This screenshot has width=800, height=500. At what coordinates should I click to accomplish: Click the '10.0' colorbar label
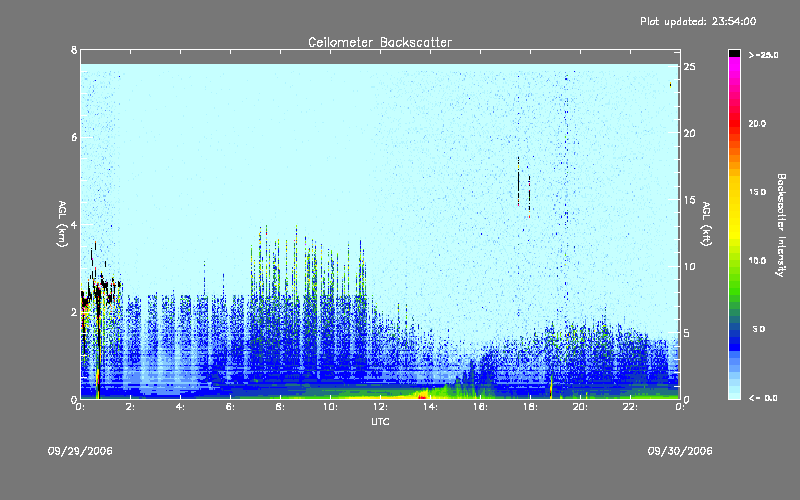pyautogui.click(x=757, y=261)
